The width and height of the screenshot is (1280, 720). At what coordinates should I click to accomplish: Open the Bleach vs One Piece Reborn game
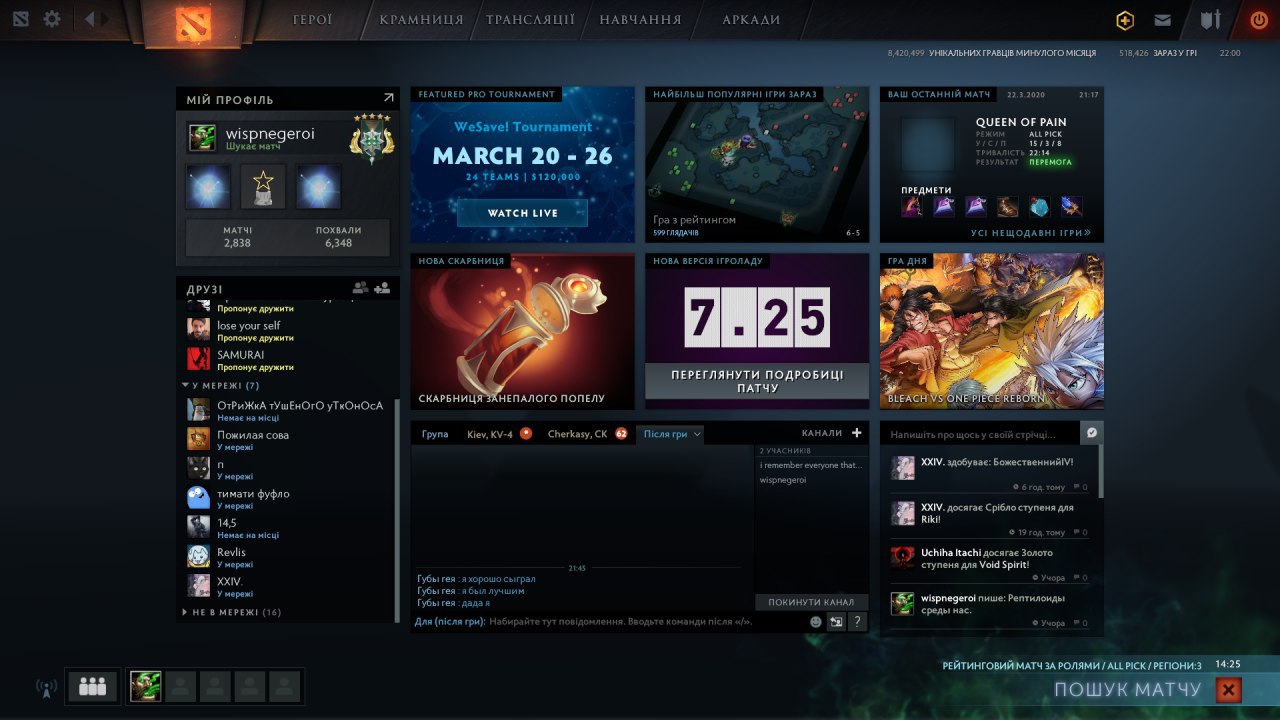pos(992,331)
